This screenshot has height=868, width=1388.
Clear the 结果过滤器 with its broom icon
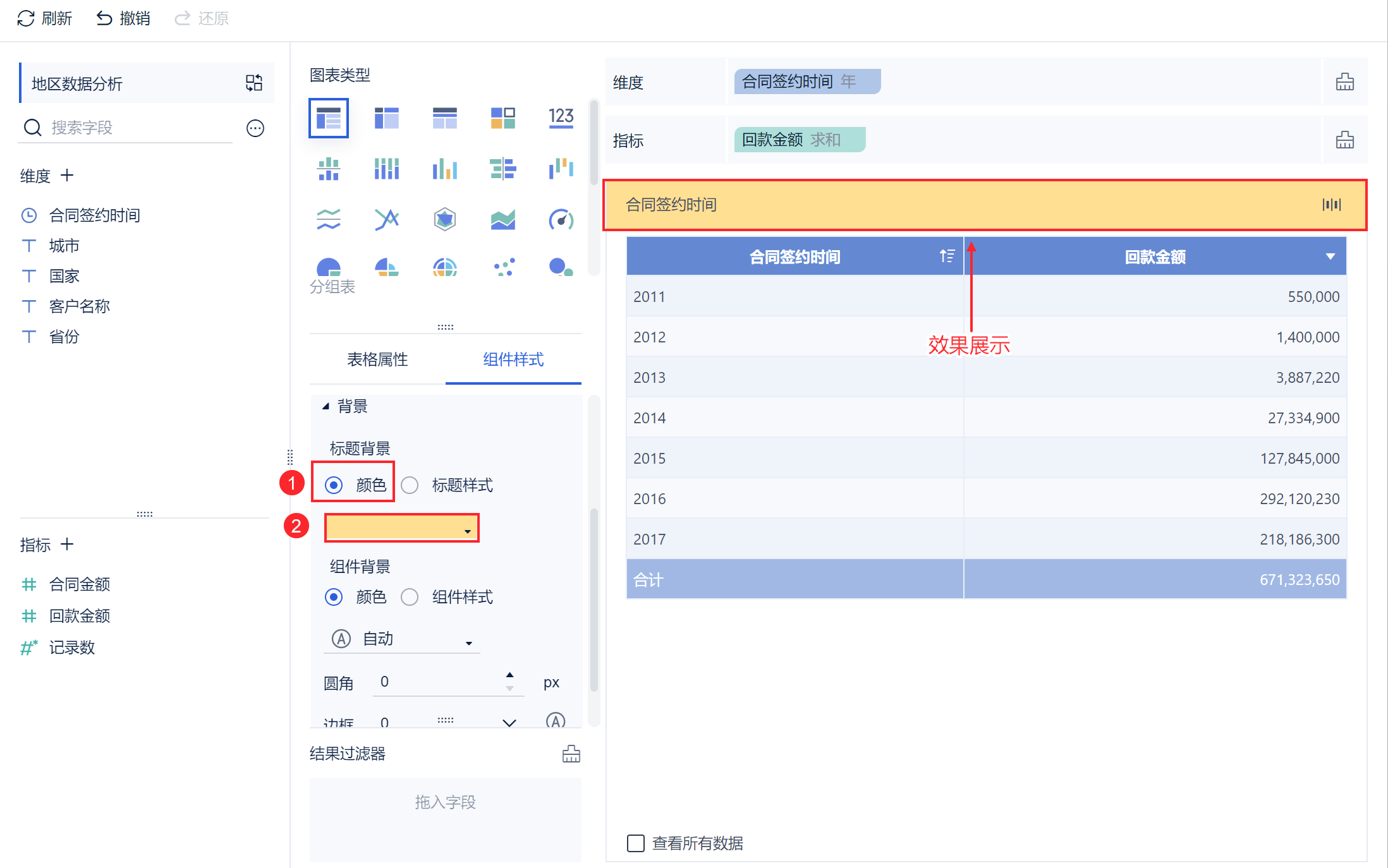click(x=571, y=754)
